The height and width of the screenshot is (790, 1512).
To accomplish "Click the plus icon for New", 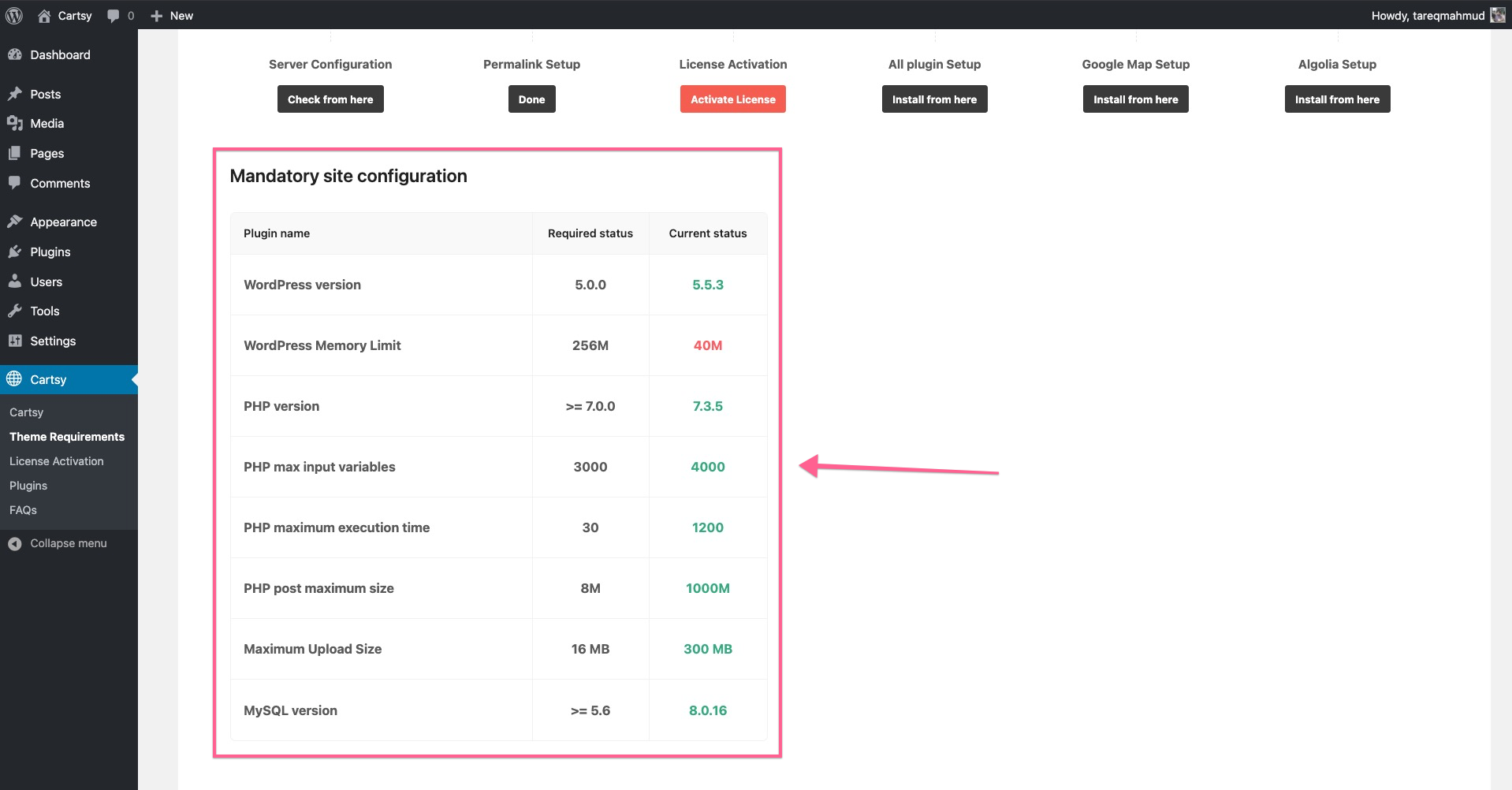I will [x=156, y=16].
